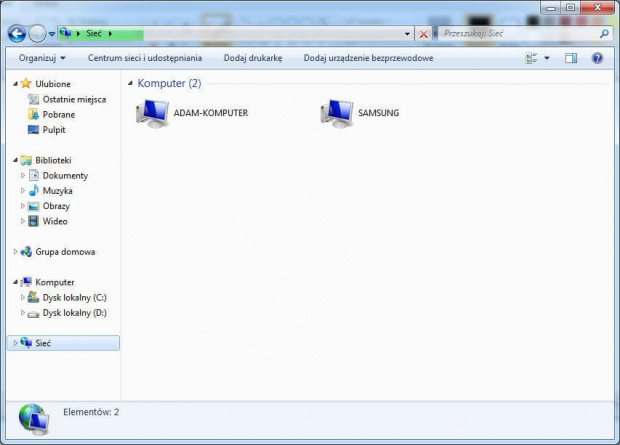Screen dimensions: 620x445
Task: Open the ADAM-KOMPUTER network computer icon
Action: coord(153,113)
